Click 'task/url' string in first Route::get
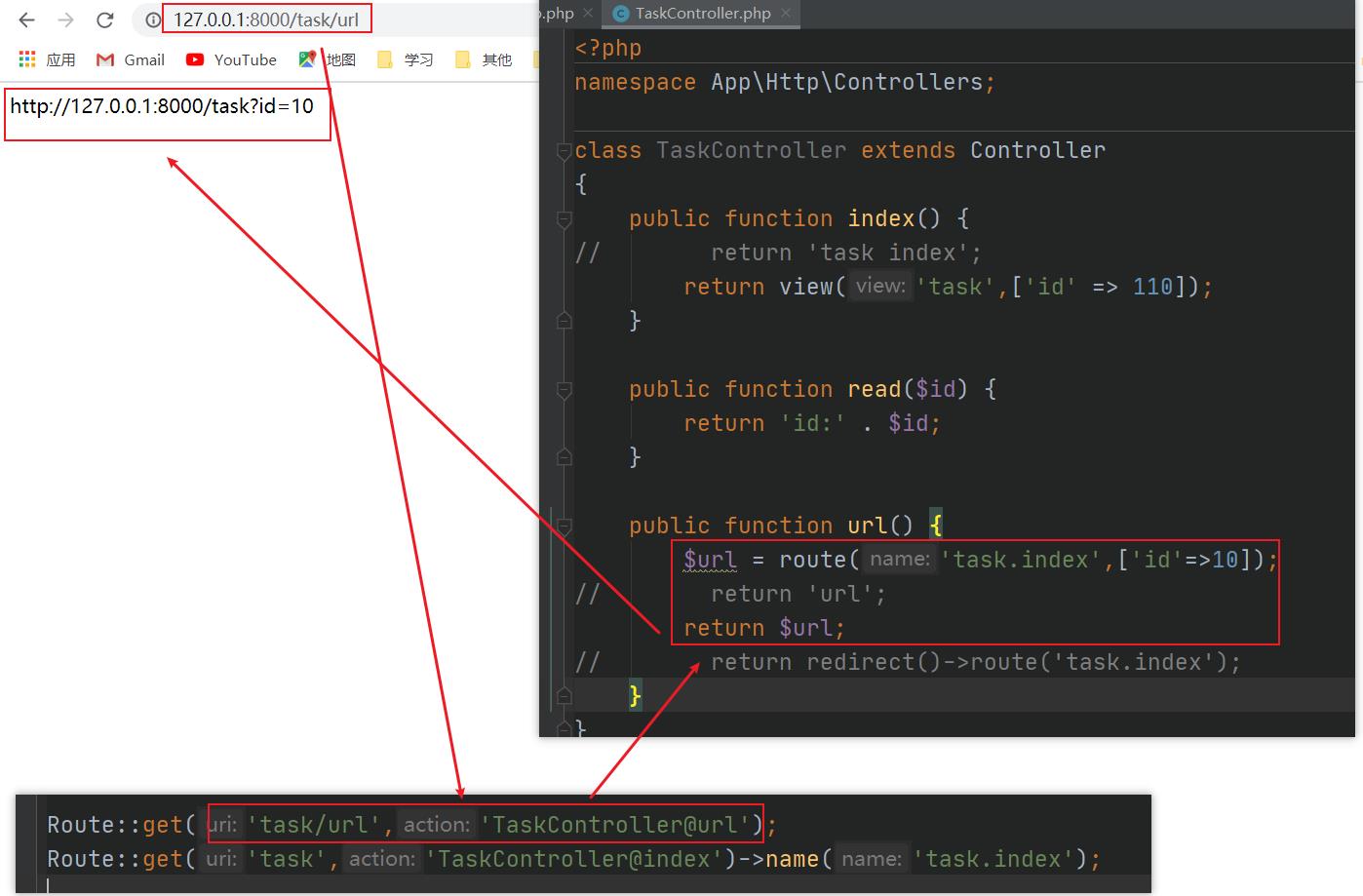1363x896 pixels. 314,825
